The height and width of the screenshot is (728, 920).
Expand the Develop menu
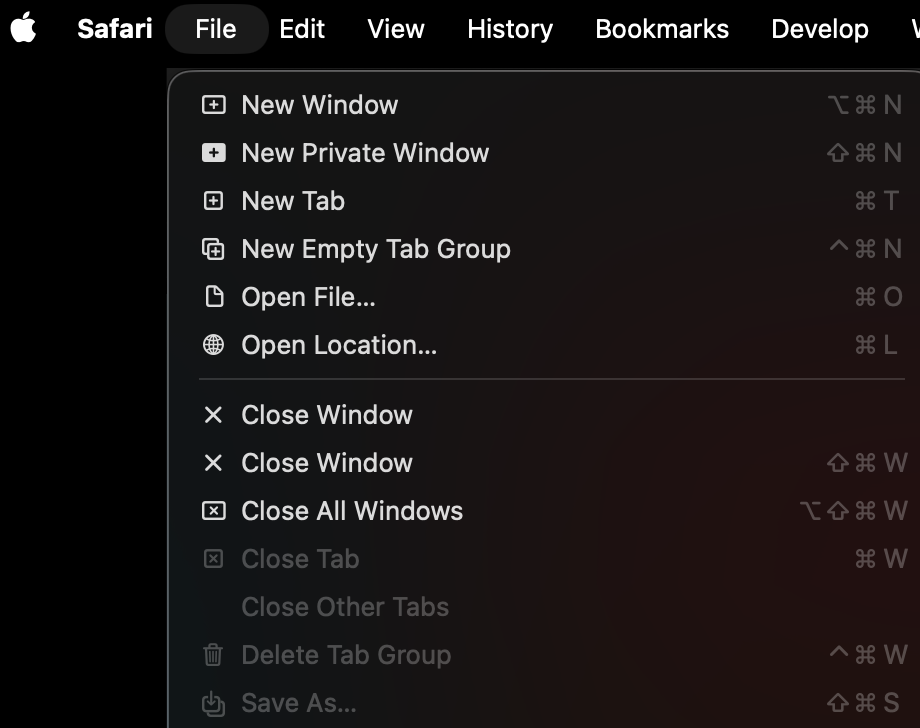(x=820, y=29)
